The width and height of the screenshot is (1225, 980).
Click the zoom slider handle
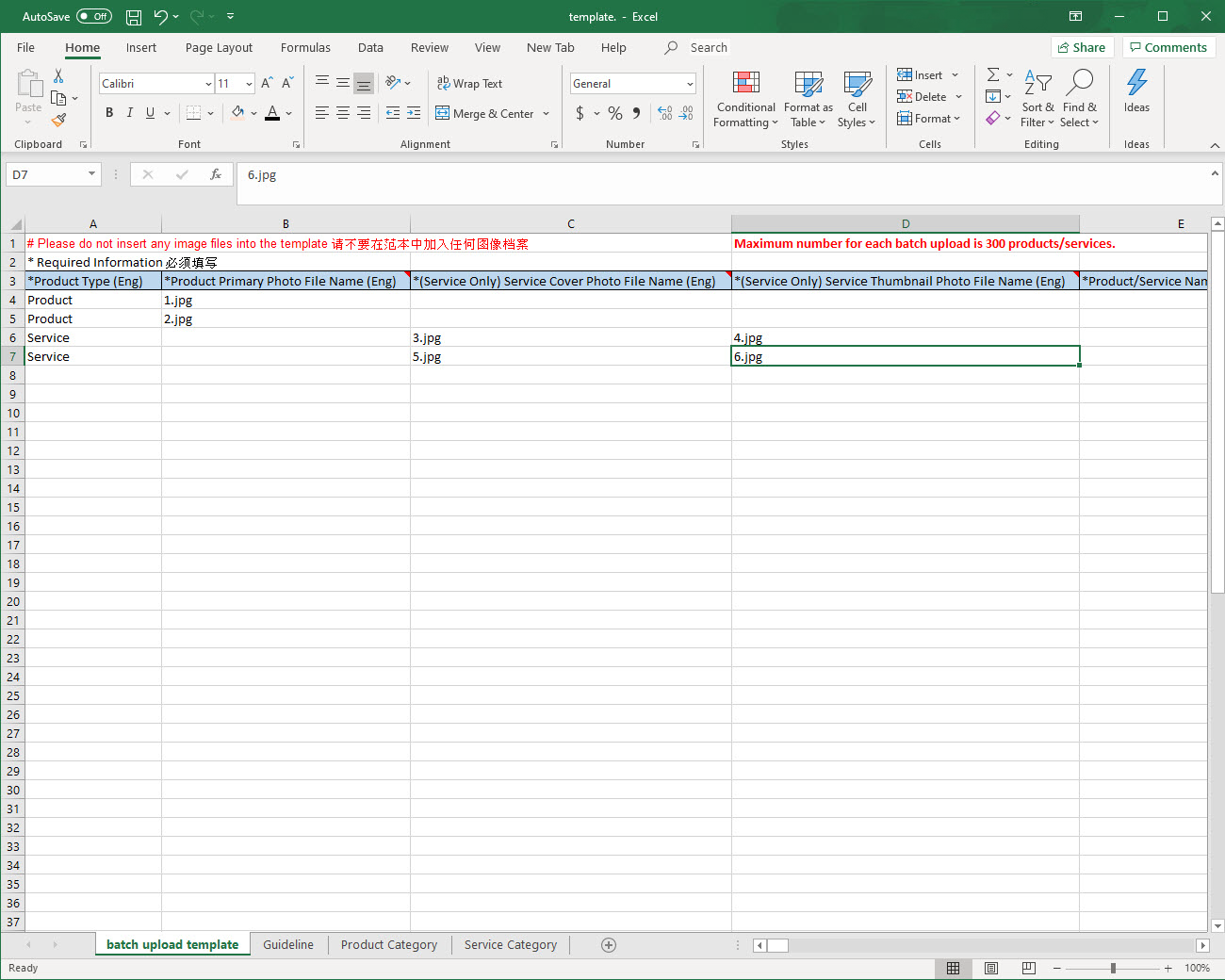pyautogui.click(x=1113, y=968)
